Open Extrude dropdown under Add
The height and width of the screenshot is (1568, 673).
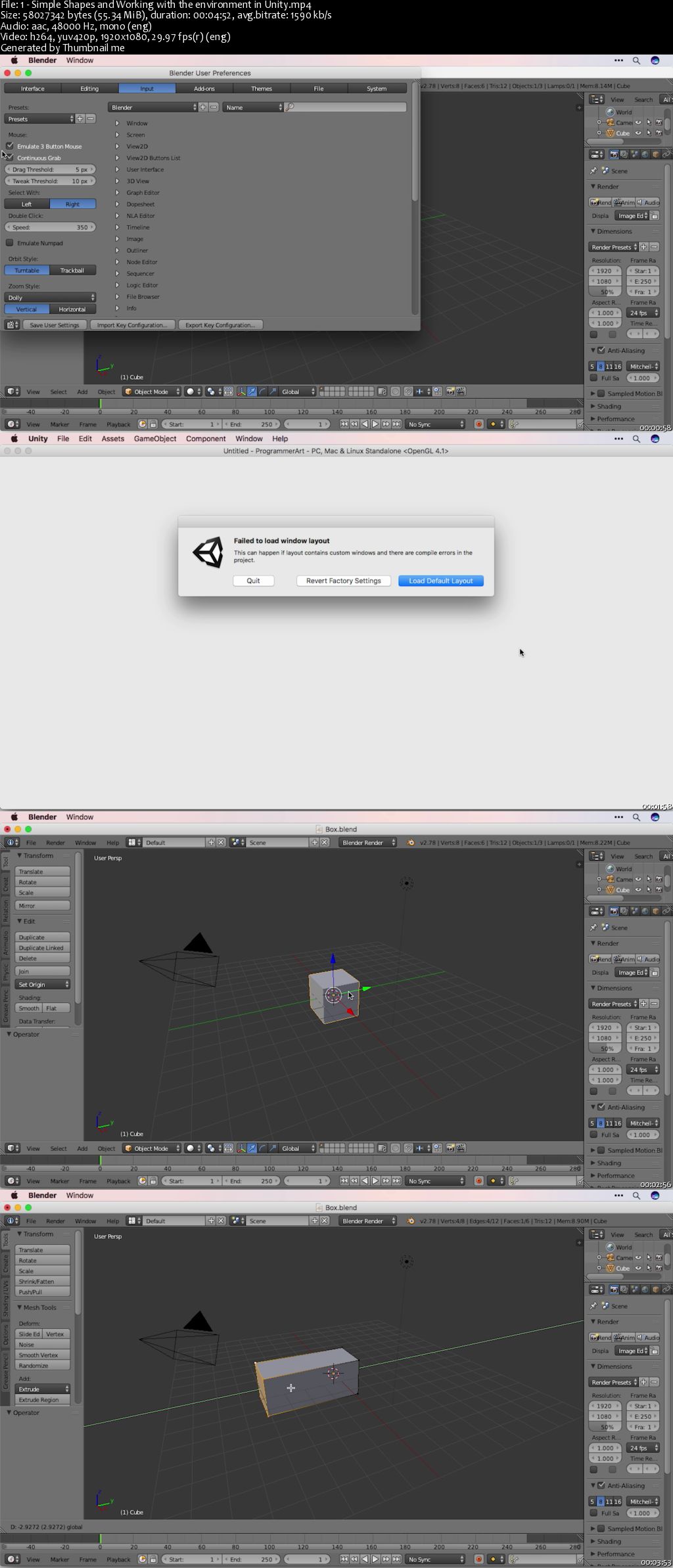pos(43,1389)
